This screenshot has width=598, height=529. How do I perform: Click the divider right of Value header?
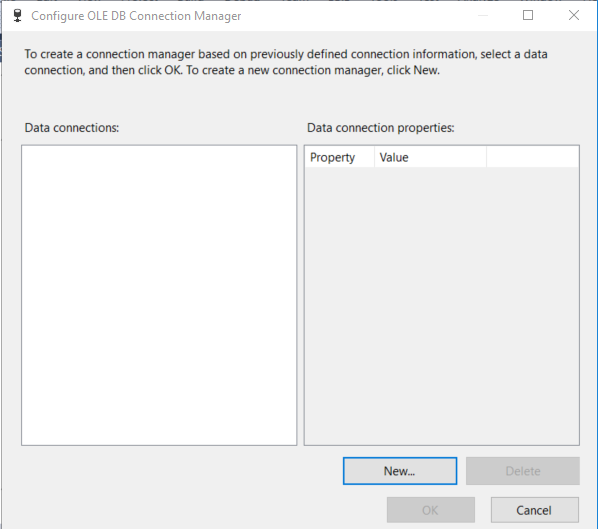click(x=487, y=157)
